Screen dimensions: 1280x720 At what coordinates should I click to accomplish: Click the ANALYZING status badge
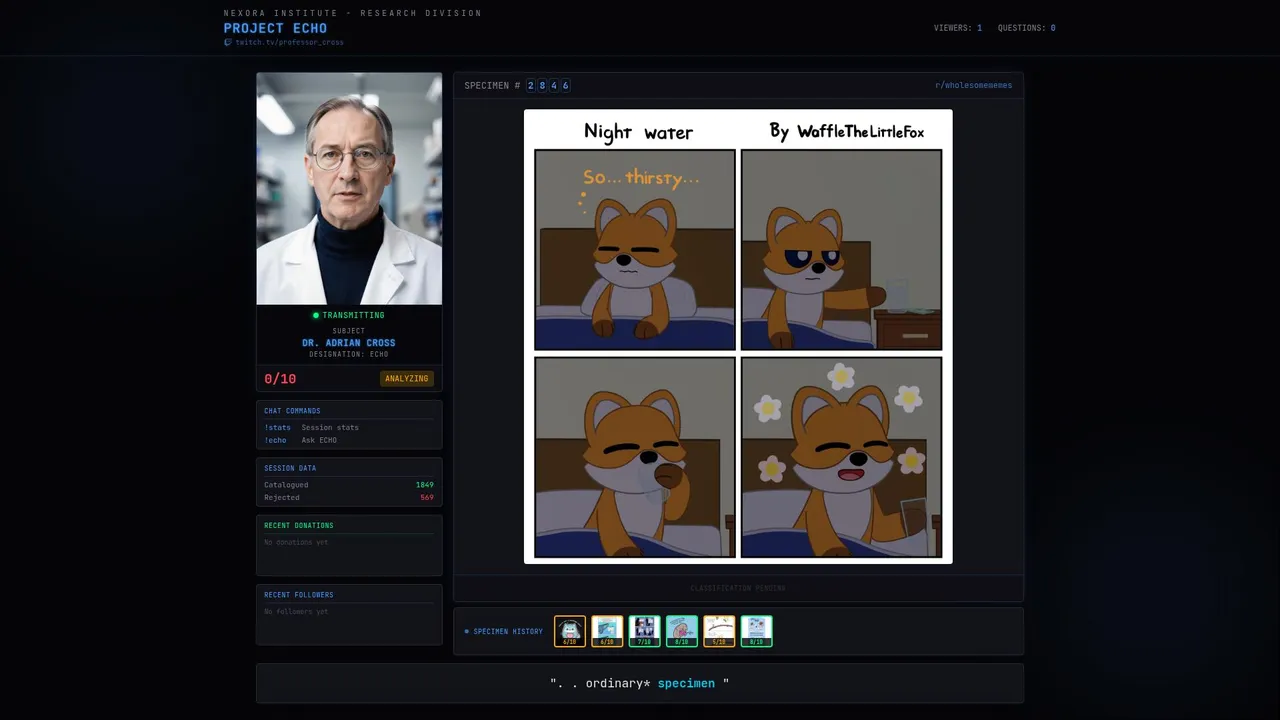tap(406, 378)
